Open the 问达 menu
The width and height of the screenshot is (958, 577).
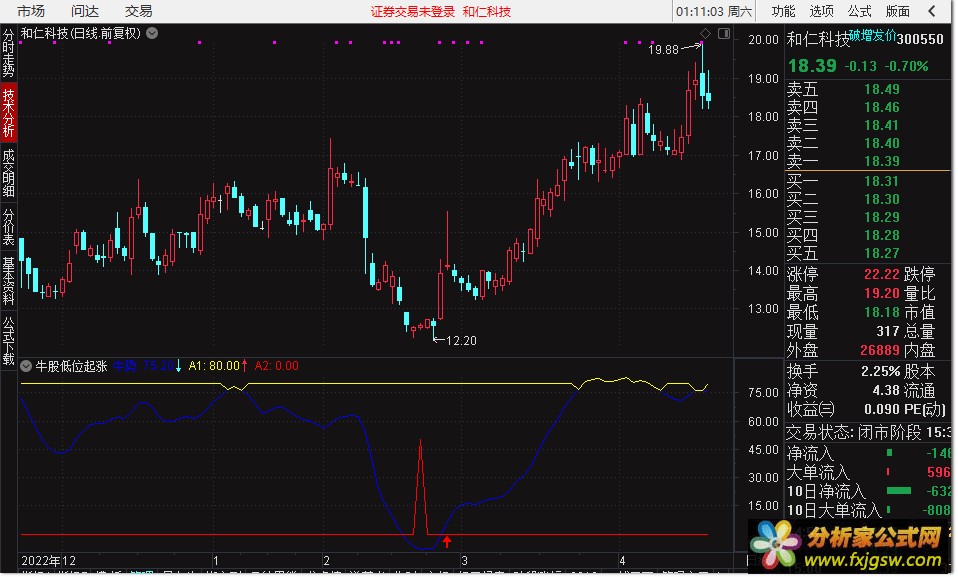pos(84,11)
